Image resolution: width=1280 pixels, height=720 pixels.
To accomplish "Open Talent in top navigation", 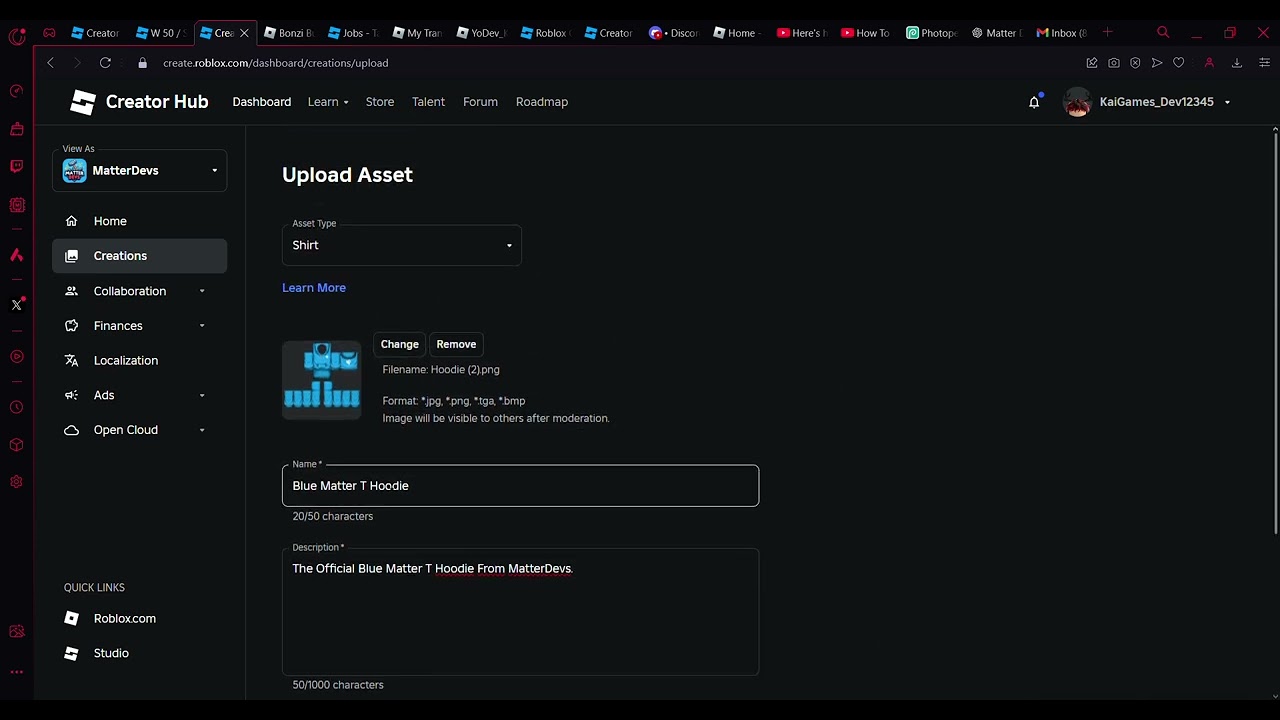I will pyautogui.click(x=428, y=102).
